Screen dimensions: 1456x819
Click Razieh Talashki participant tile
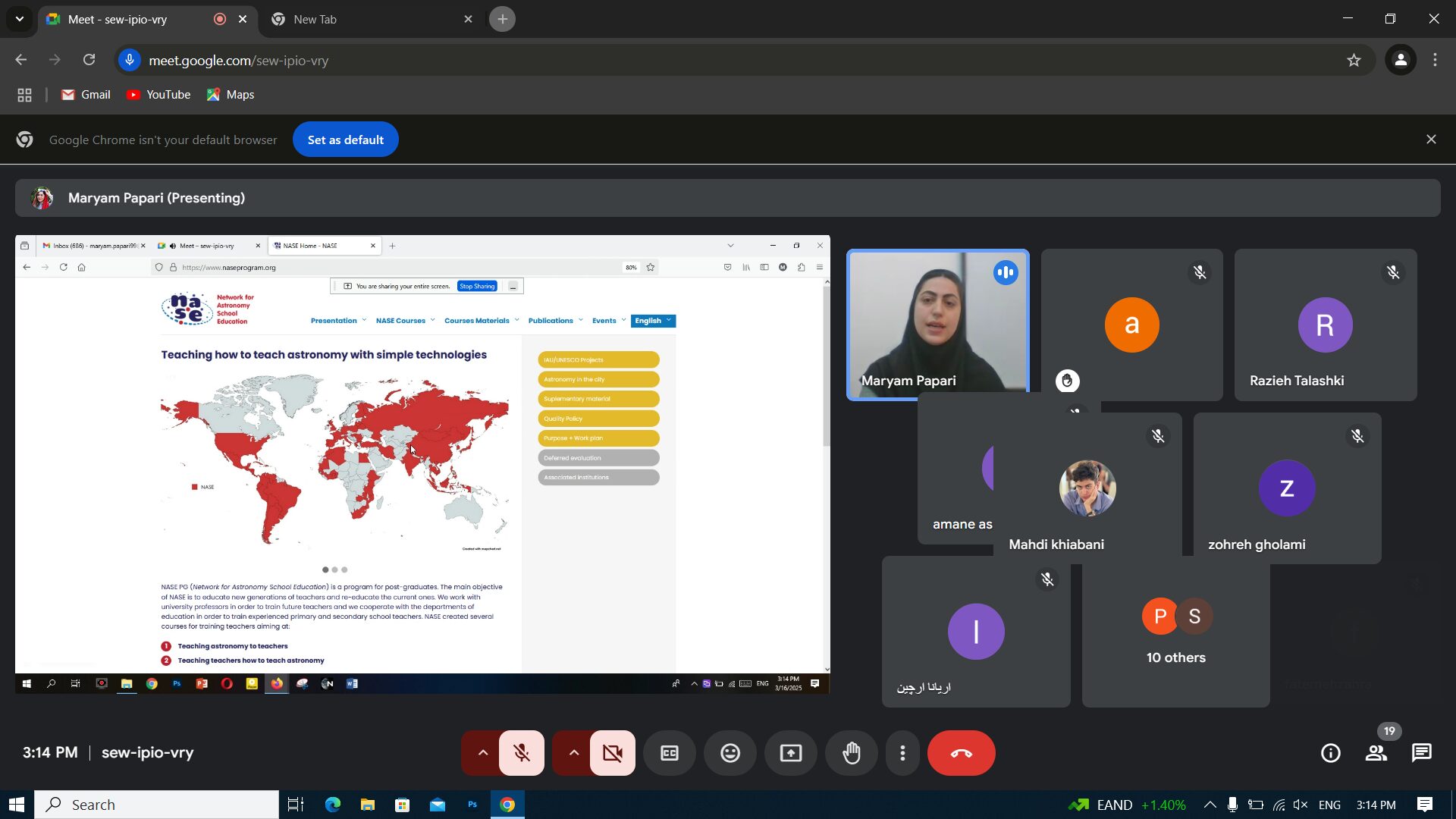point(1326,325)
